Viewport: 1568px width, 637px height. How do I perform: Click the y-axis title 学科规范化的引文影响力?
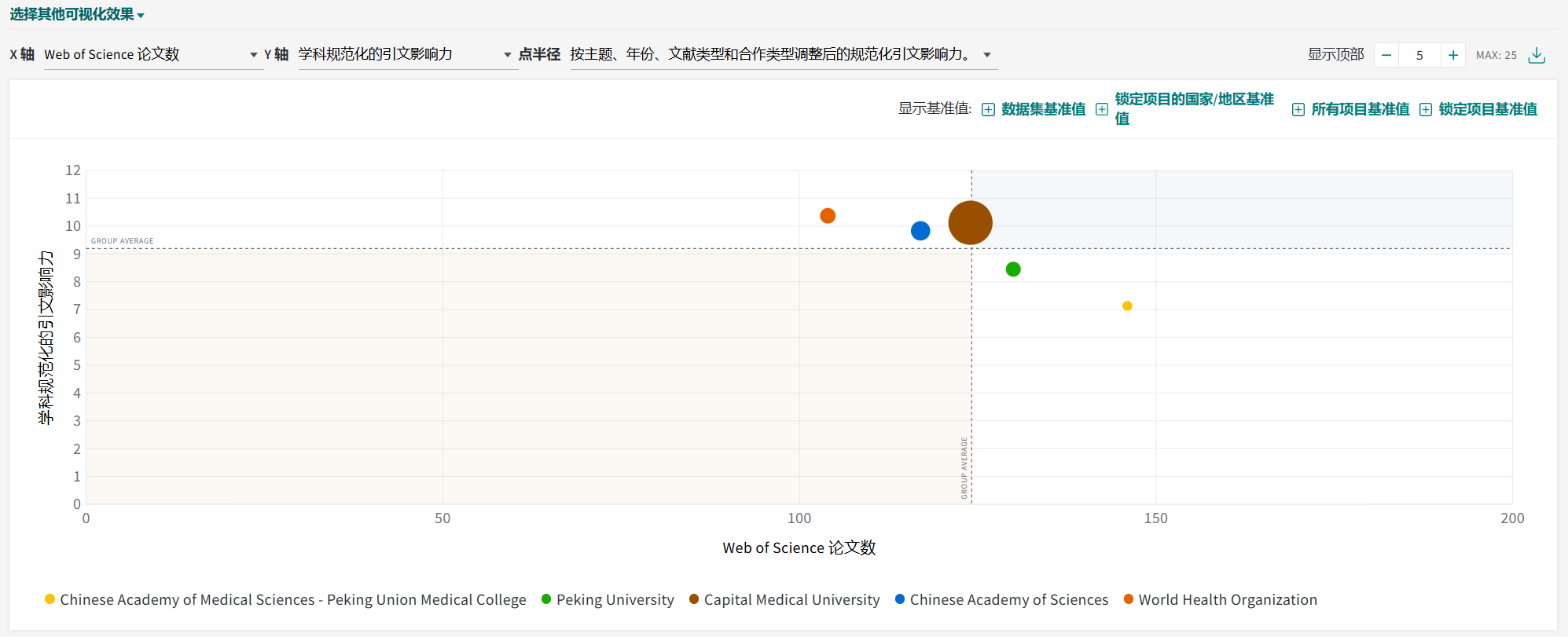(x=46, y=338)
